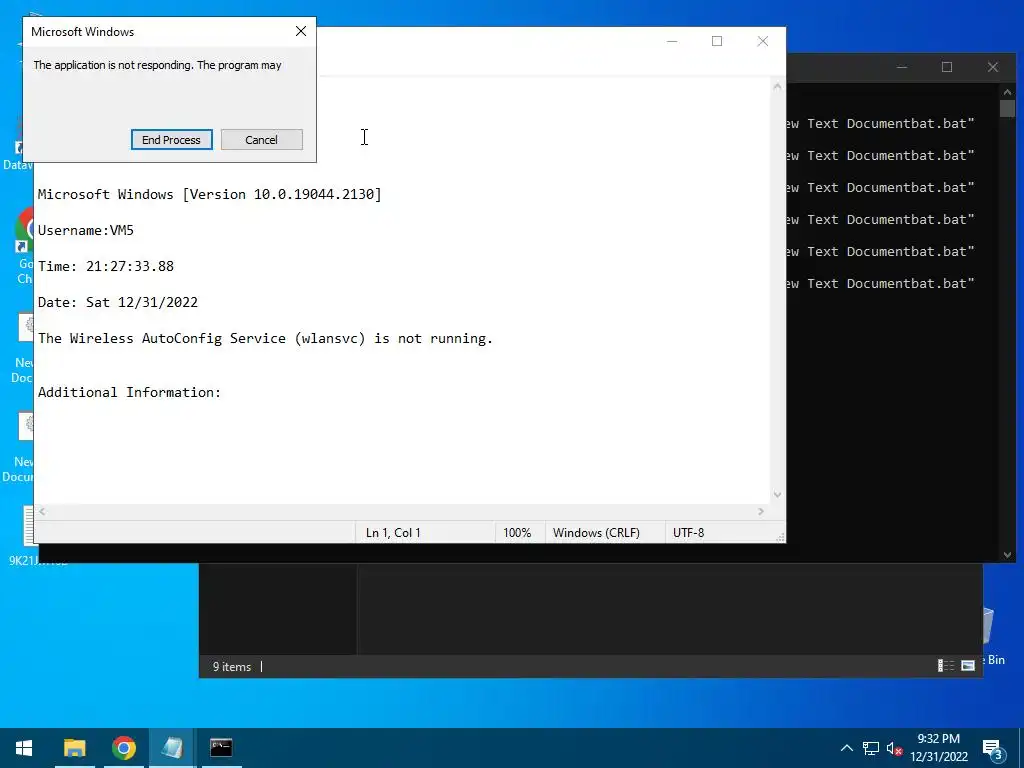Maximize the command prompt window
Viewport: 1024px width, 768px height.
[x=947, y=67]
